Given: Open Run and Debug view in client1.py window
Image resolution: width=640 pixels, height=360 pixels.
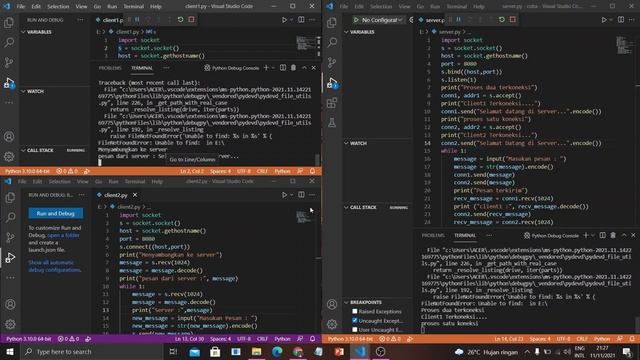Looking at the screenshot, I should tap(9, 82).
